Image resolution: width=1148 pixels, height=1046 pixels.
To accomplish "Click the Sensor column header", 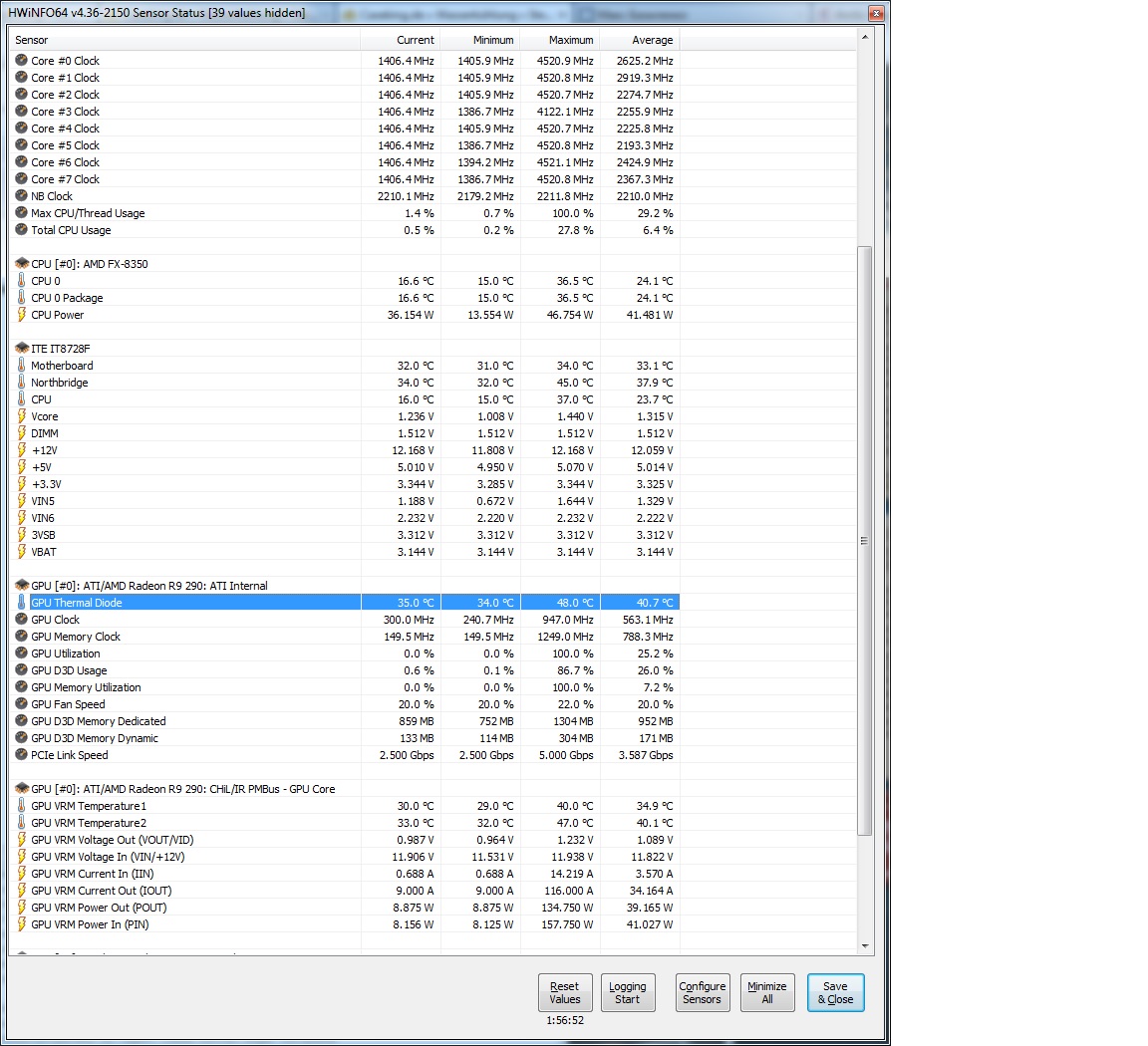I will (184, 40).
